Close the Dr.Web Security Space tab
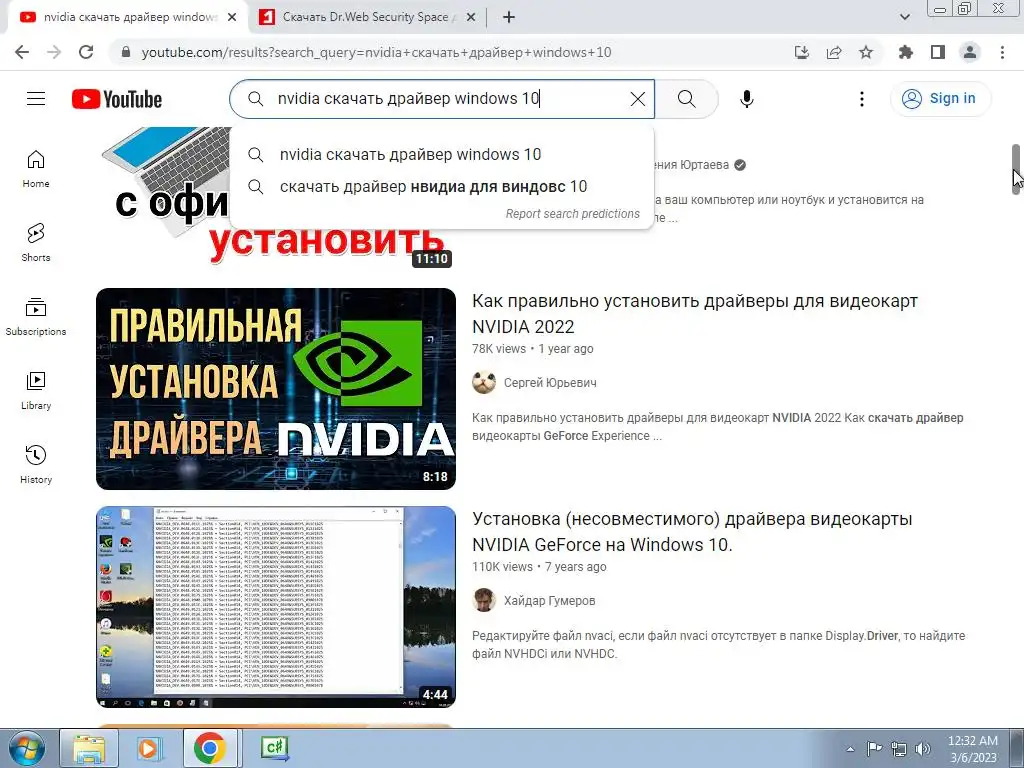 [470, 18]
